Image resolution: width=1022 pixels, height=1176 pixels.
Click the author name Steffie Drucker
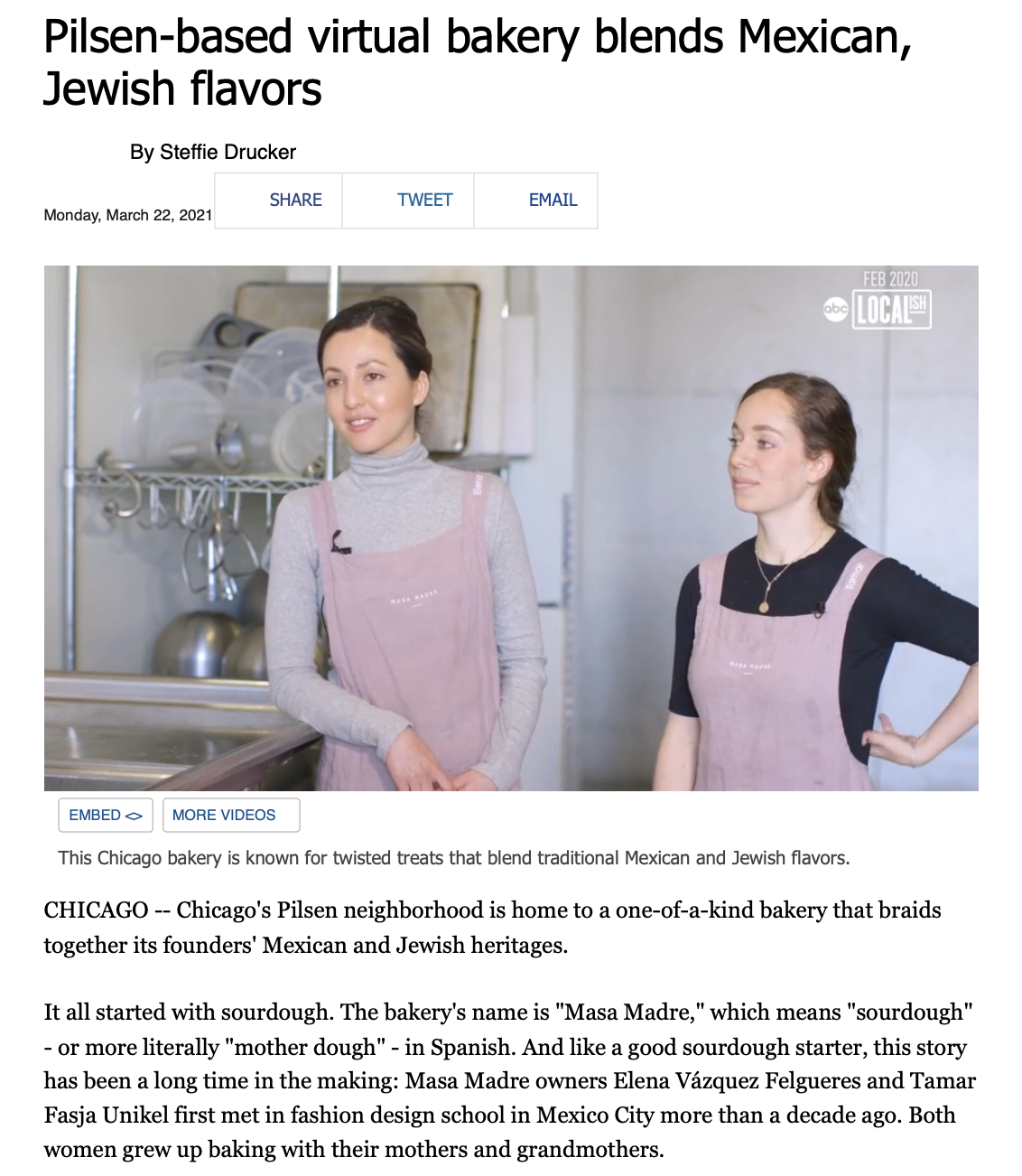click(x=228, y=152)
